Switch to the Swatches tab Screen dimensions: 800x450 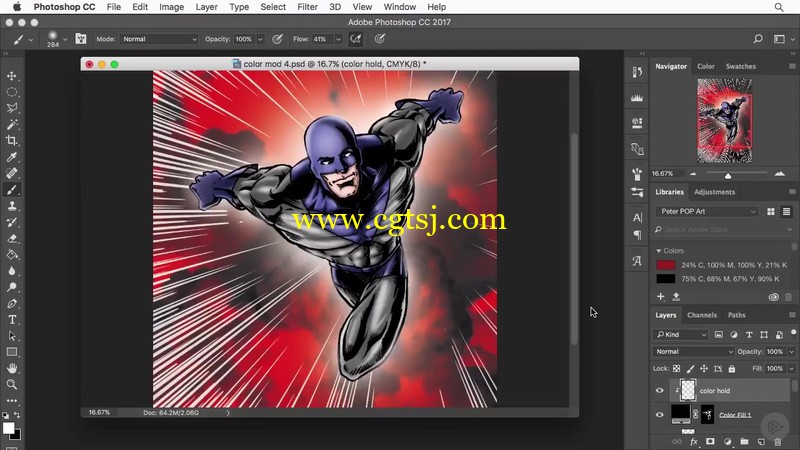(740, 66)
